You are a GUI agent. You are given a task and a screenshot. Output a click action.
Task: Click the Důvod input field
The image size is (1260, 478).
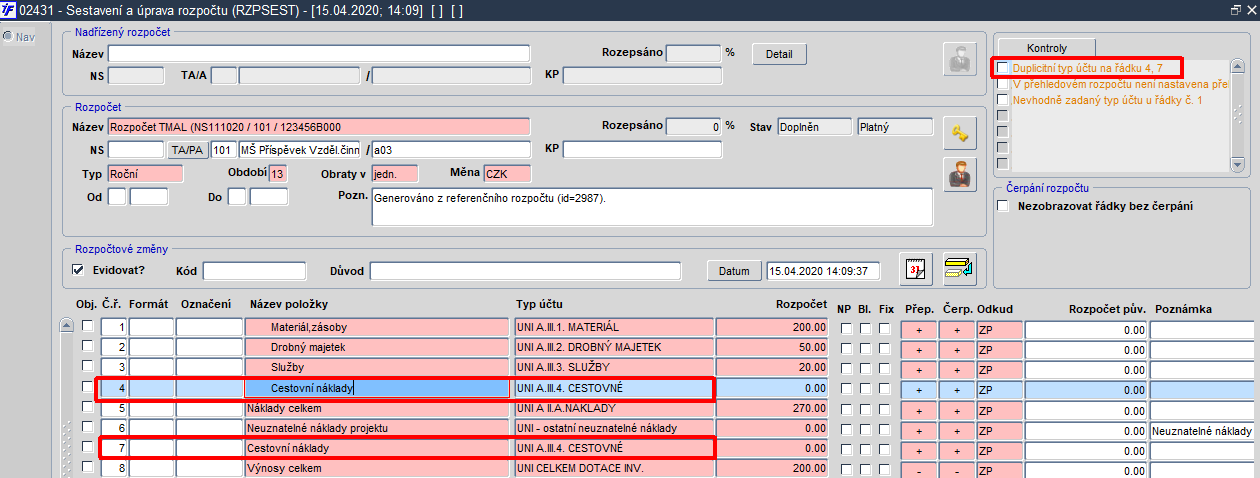tap(525, 271)
